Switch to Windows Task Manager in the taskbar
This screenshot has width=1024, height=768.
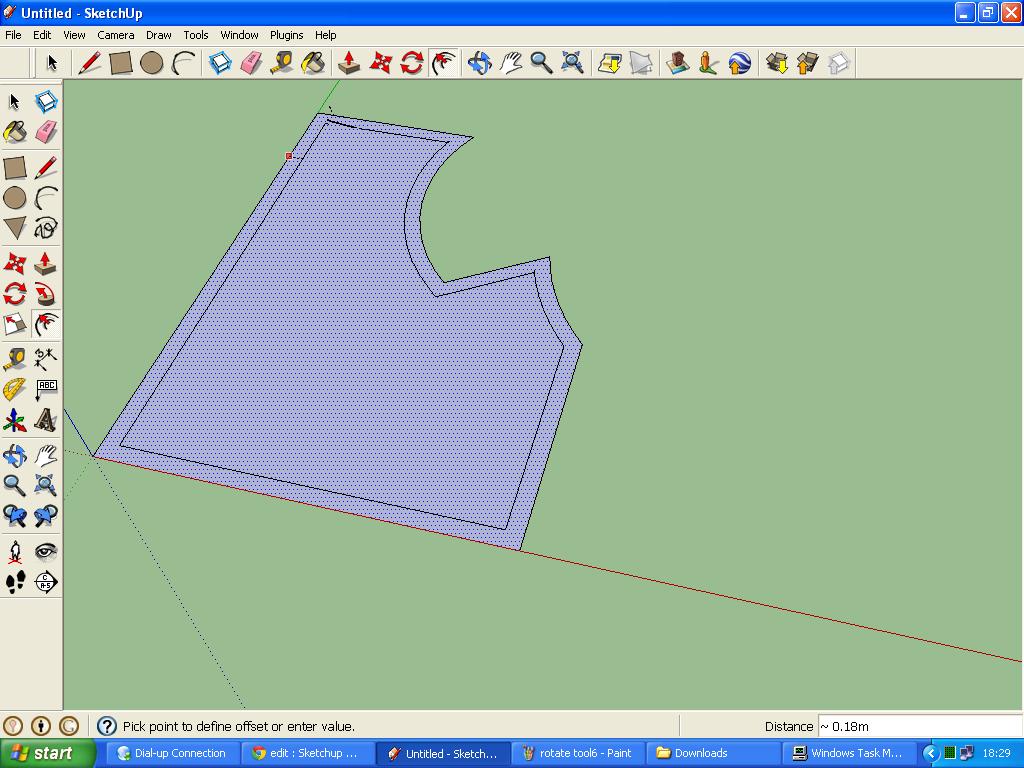pyautogui.click(x=848, y=753)
